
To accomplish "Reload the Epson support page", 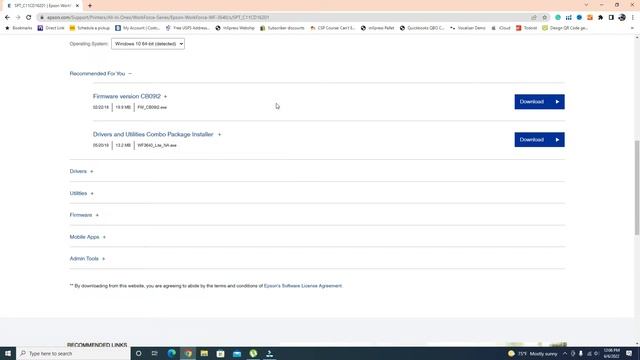I will 29,18.
